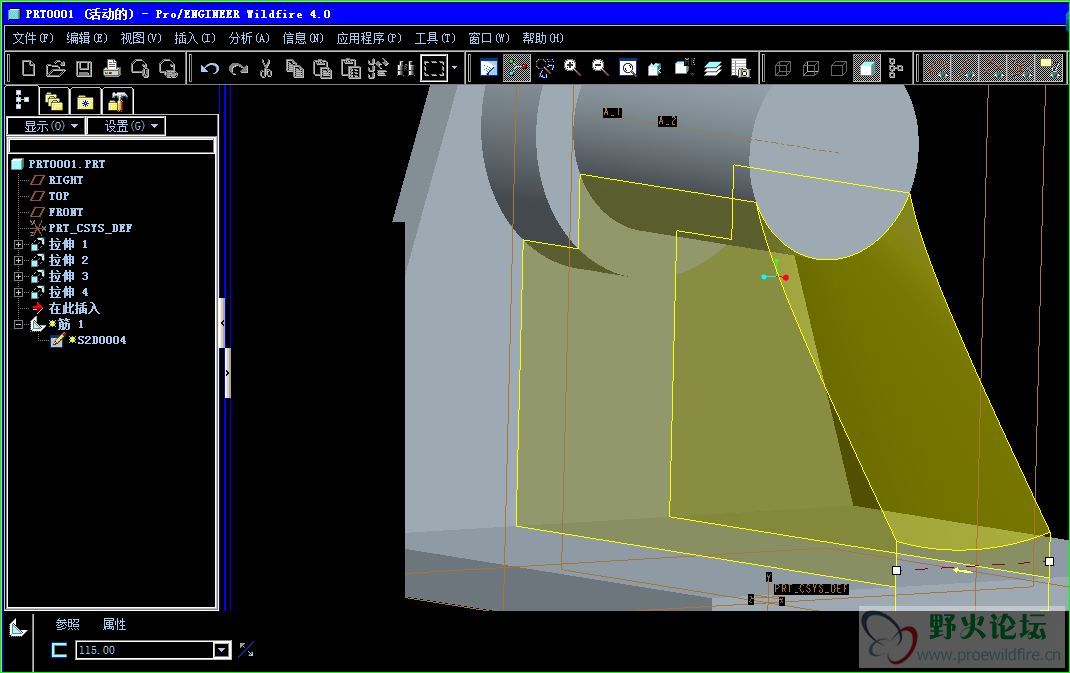Viewport: 1070px width, 673px height.
Task: Switch to Wireframe display mode
Action: [x=783, y=68]
